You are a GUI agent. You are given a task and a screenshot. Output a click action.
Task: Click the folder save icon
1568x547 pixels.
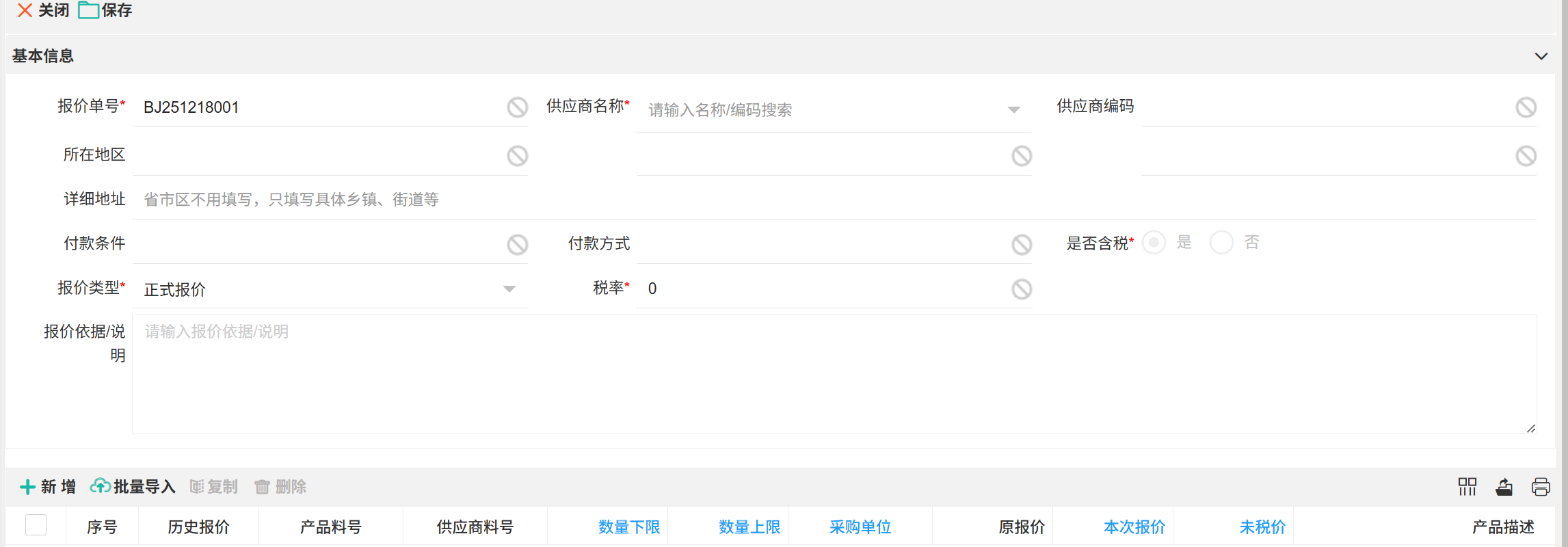click(x=88, y=10)
